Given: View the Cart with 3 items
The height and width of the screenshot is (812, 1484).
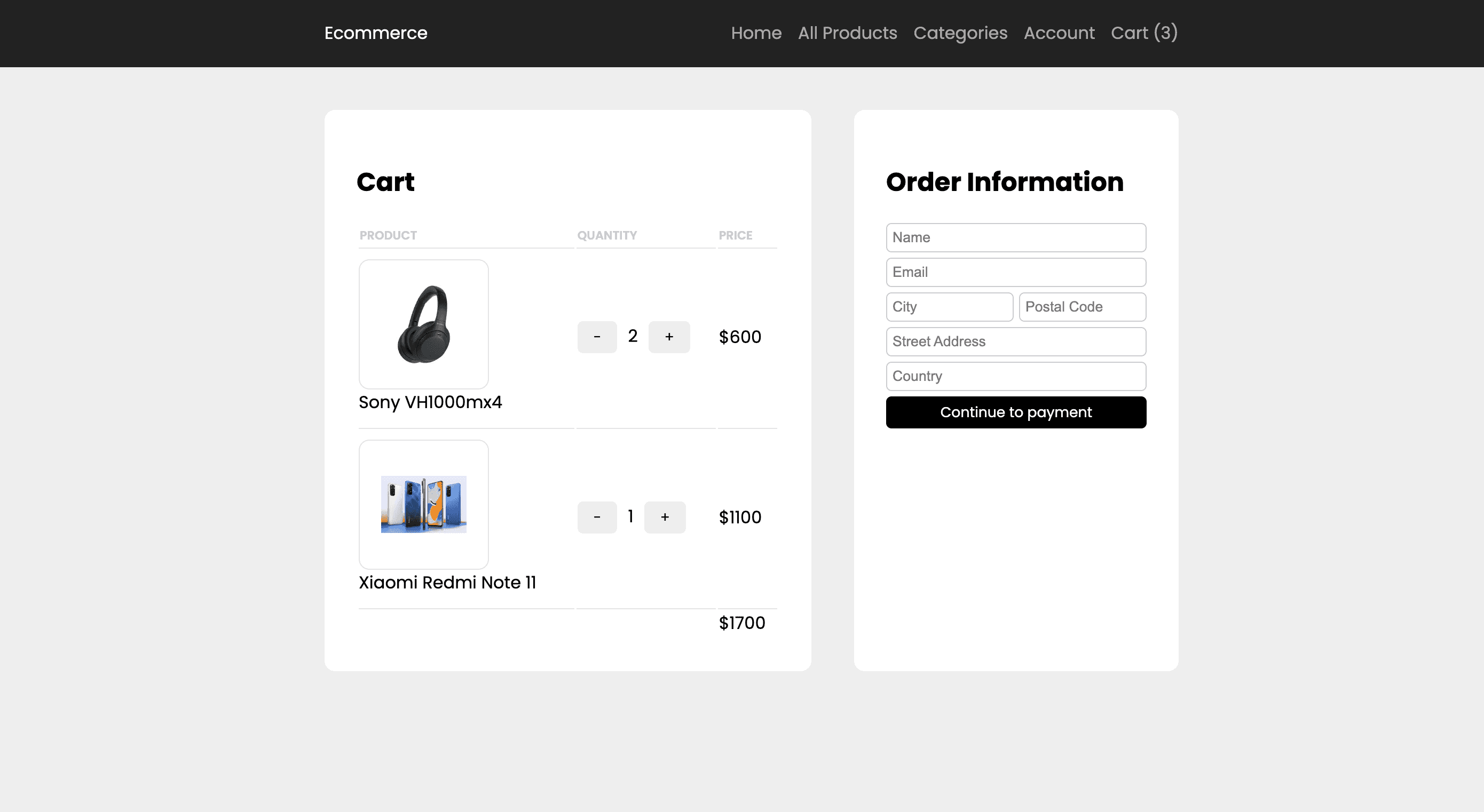Looking at the screenshot, I should [1143, 33].
